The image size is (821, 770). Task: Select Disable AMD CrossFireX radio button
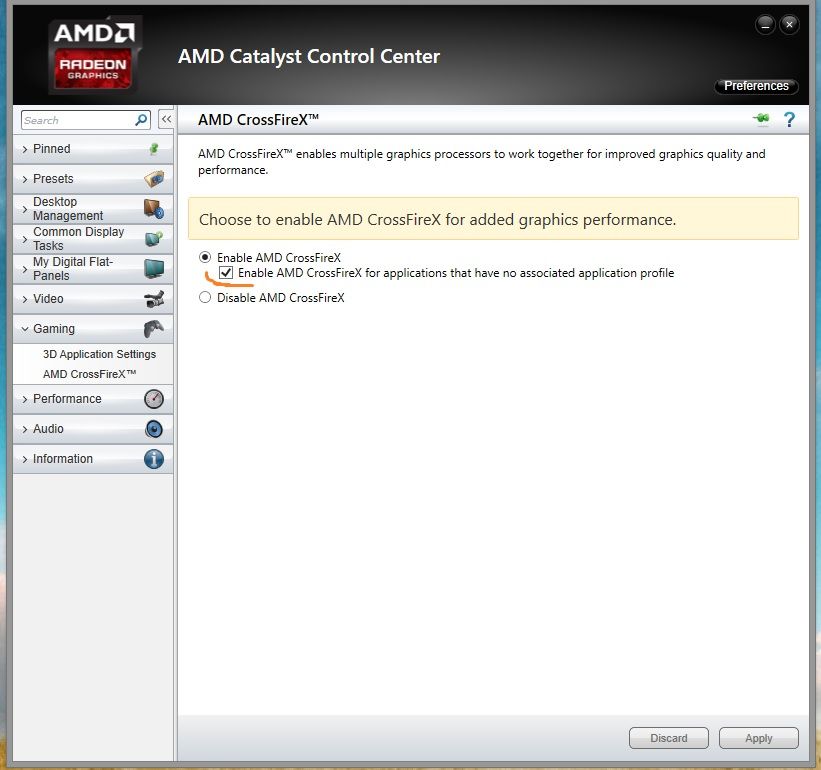coord(205,297)
